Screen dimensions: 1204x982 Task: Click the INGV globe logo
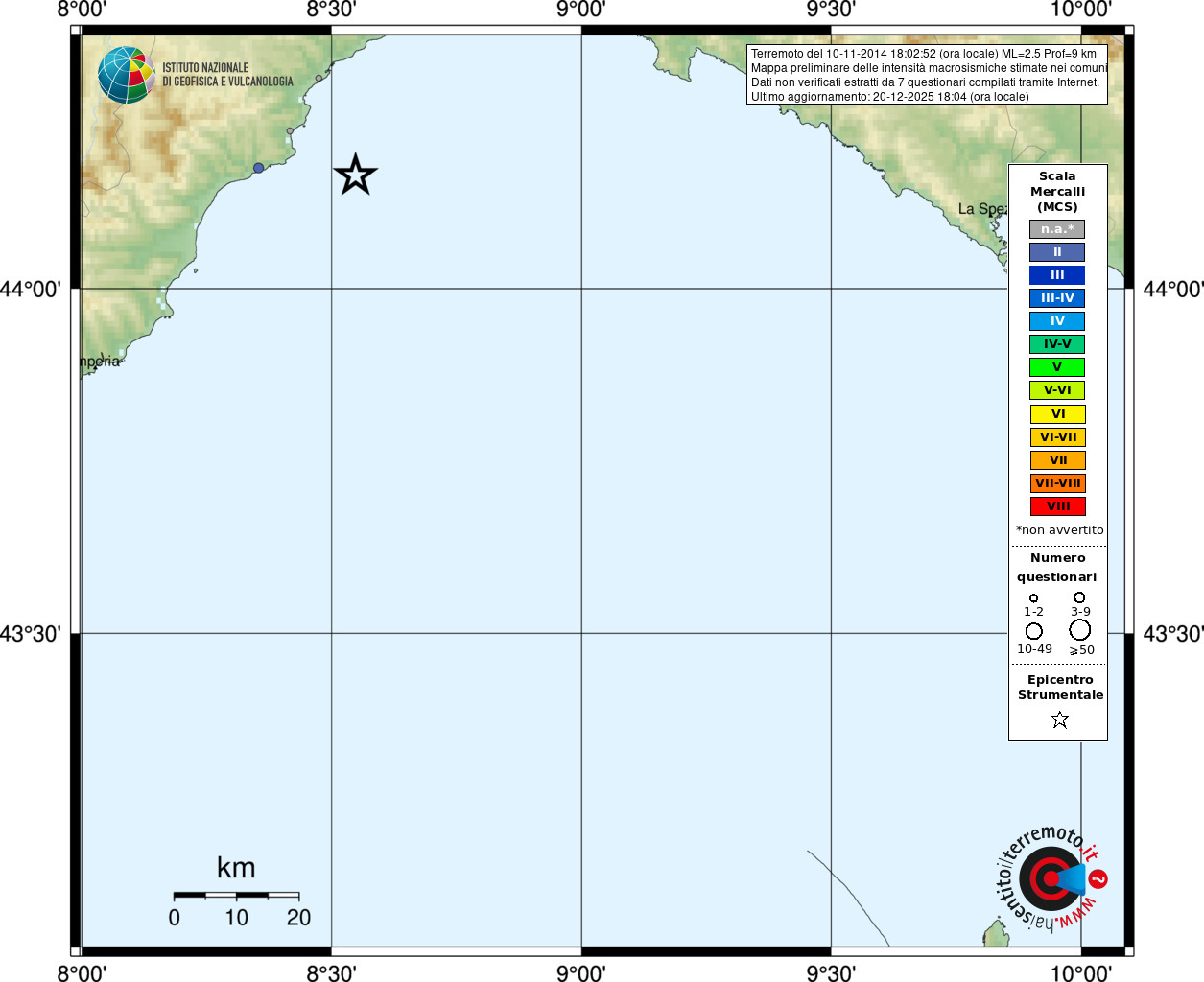[x=127, y=75]
